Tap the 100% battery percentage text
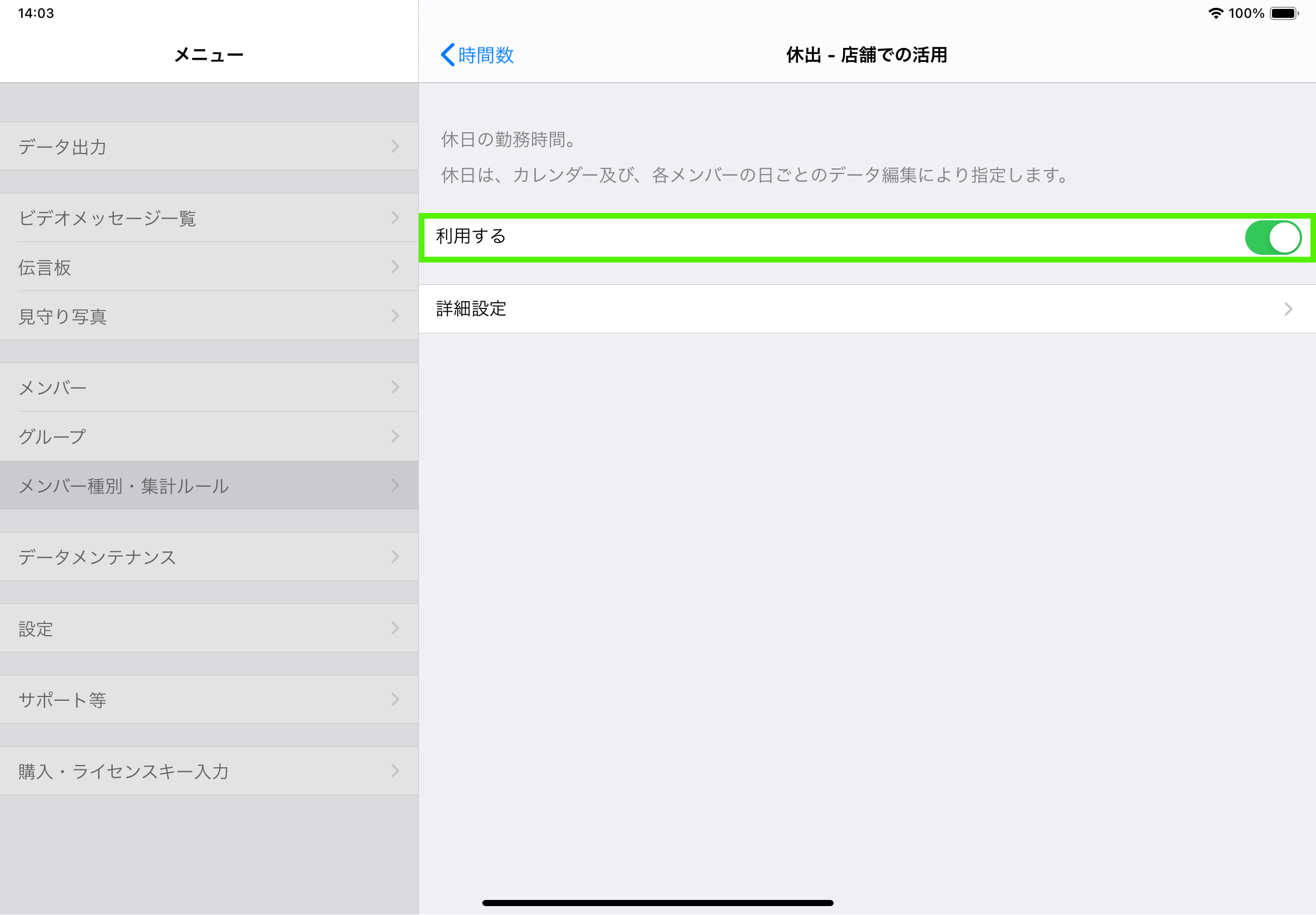The width and height of the screenshot is (1316, 915). [x=1247, y=13]
